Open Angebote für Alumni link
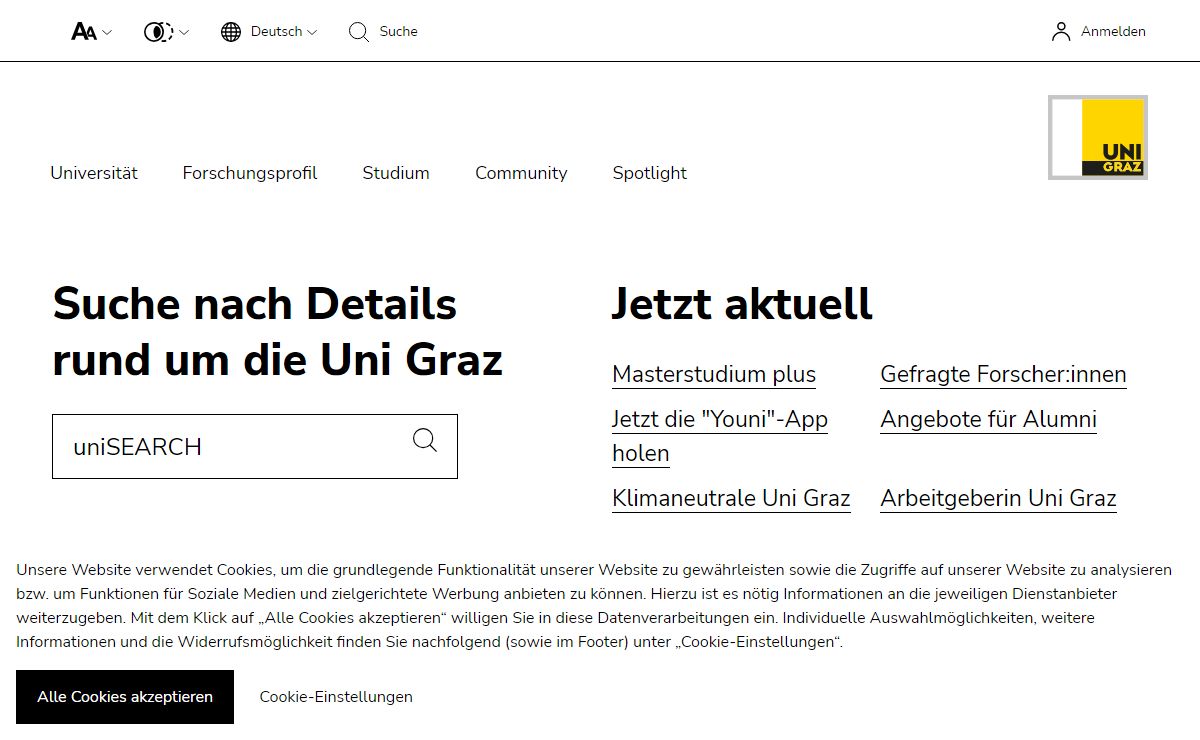 [x=988, y=420]
